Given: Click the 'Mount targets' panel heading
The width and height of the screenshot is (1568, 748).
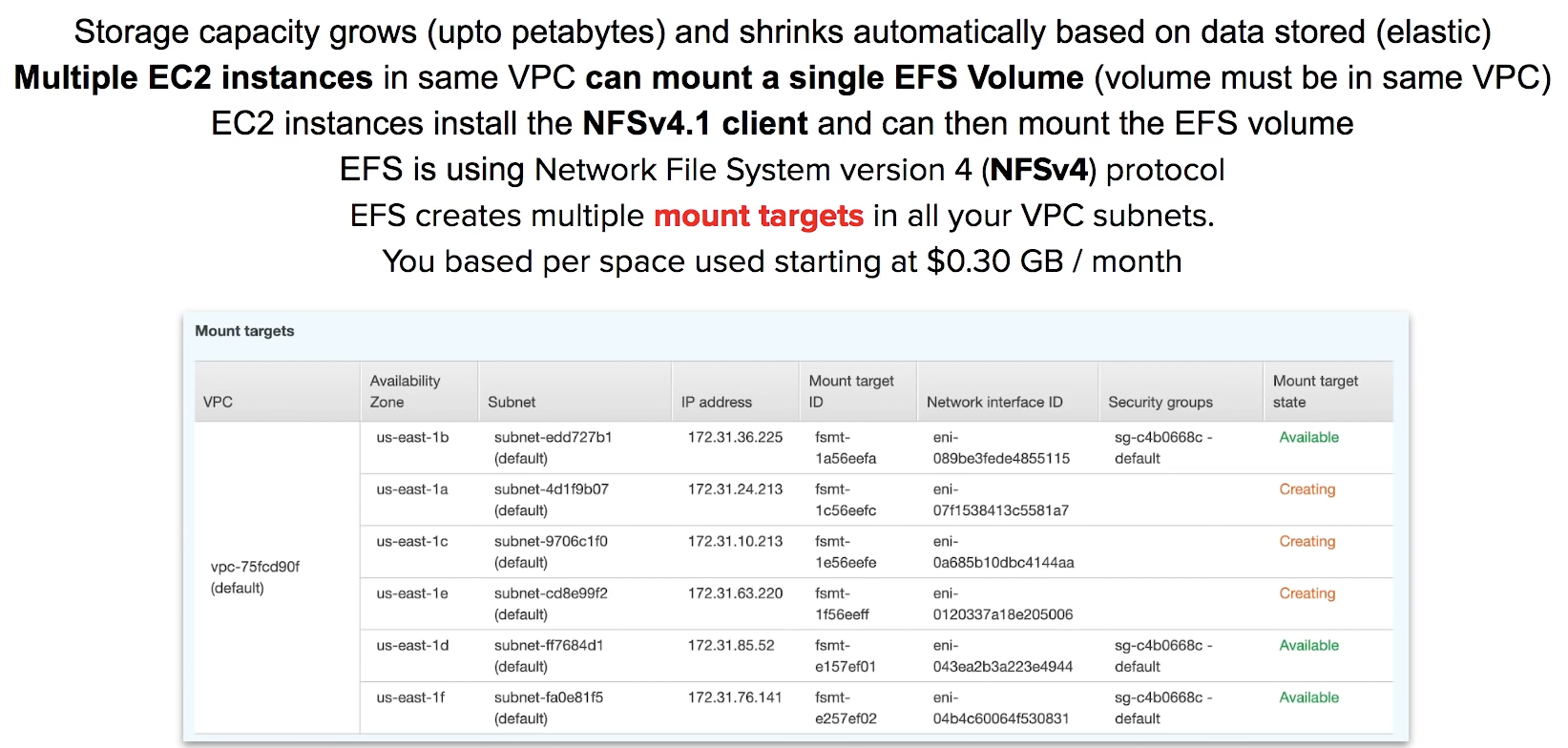Looking at the screenshot, I should tap(244, 331).
